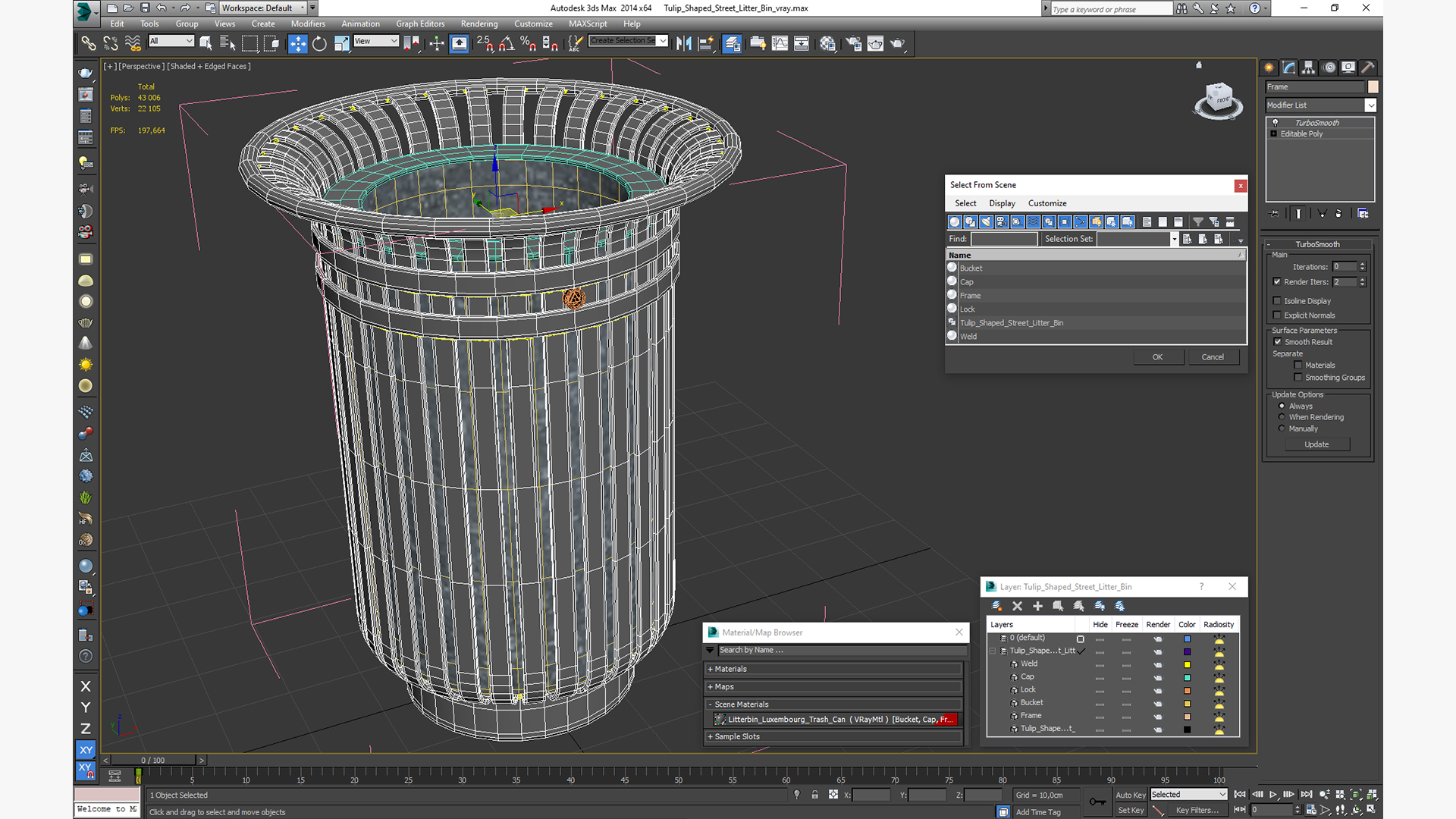Click OK in Select From Scene dialog
The image size is (1456, 819).
click(1158, 356)
